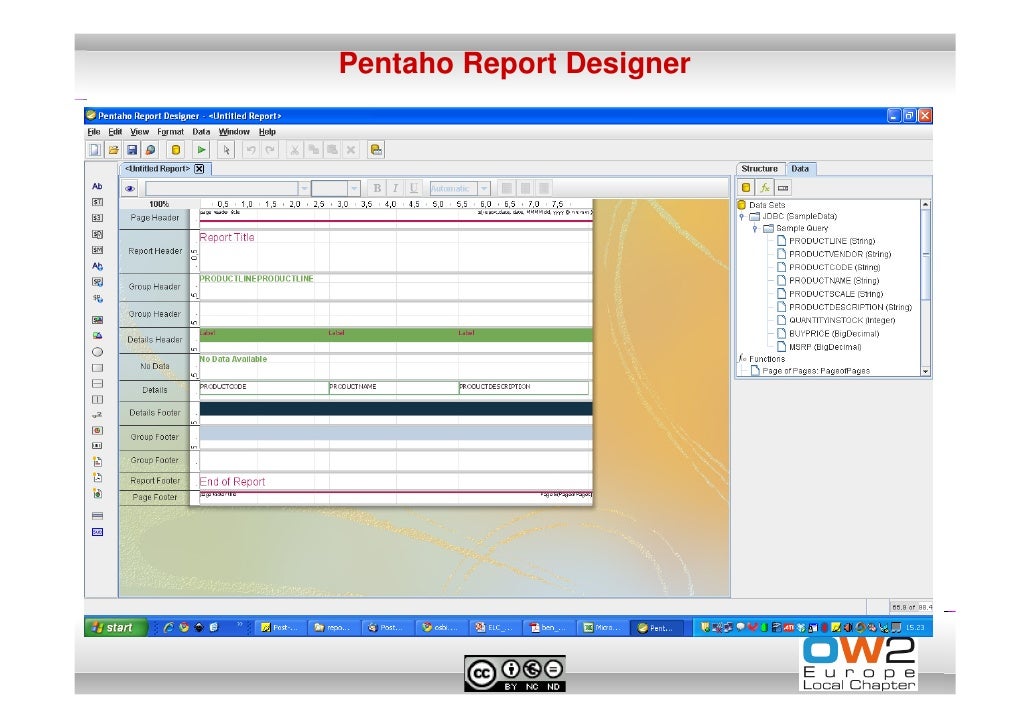
Task: Select the horizontal line palette tool
Action: pyautogui.click(x=97, y=384)
